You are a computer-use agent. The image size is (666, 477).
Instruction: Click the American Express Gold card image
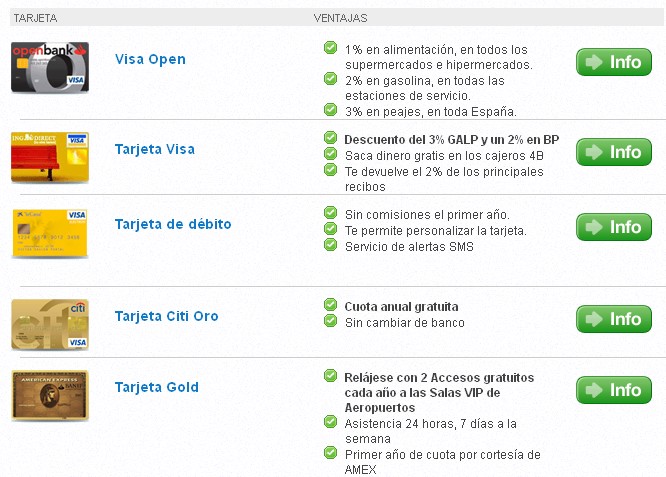[x=50, y=395]
